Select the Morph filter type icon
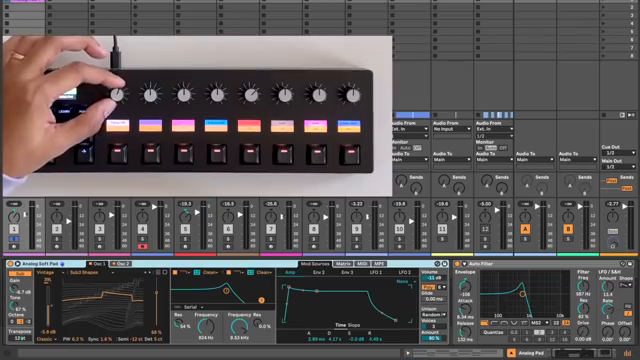This screenshot has width=640, height=360. [x=524, y=323]
